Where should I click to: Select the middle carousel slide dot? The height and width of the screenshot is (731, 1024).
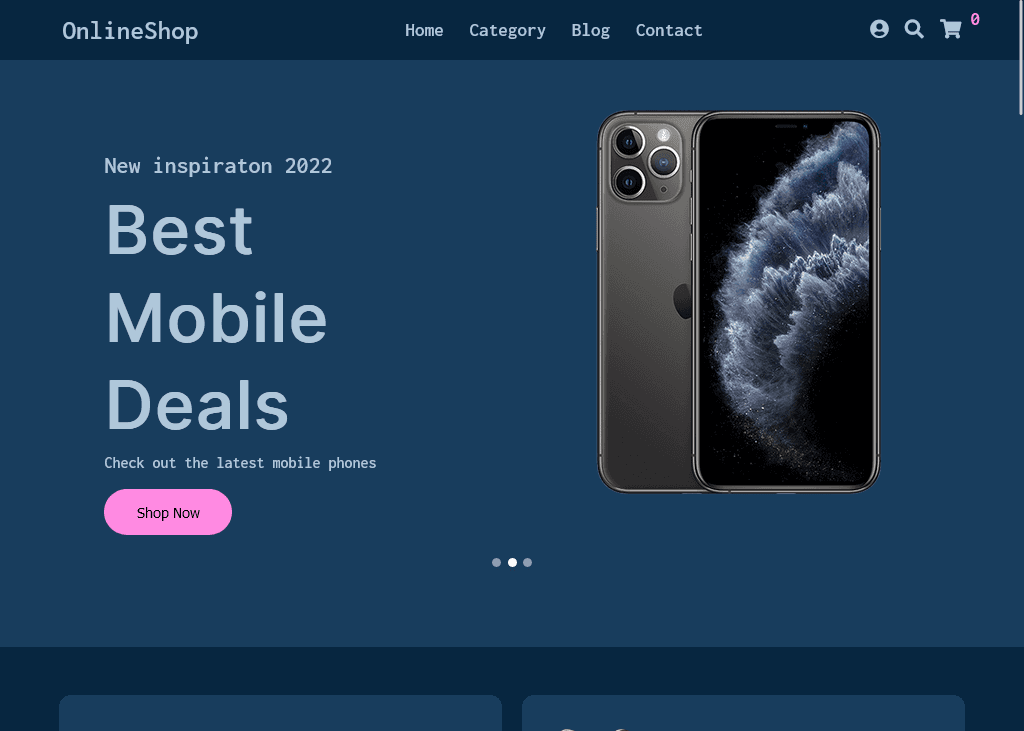coord(512,562)
